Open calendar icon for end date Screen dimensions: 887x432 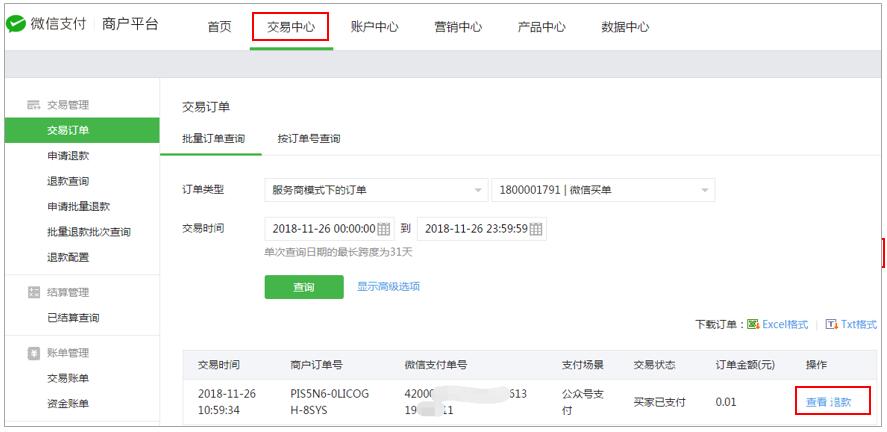click(536, 229)
